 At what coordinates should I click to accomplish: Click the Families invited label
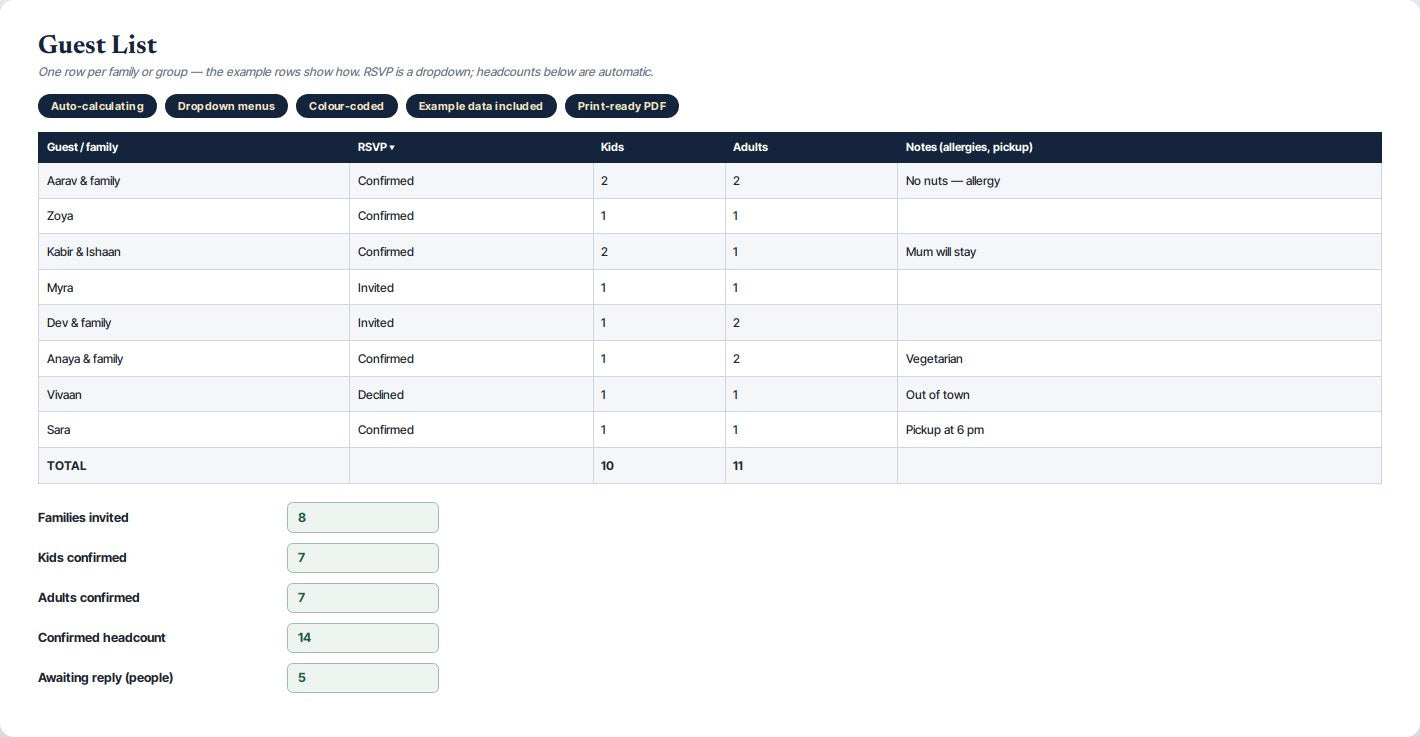point(83,518)
